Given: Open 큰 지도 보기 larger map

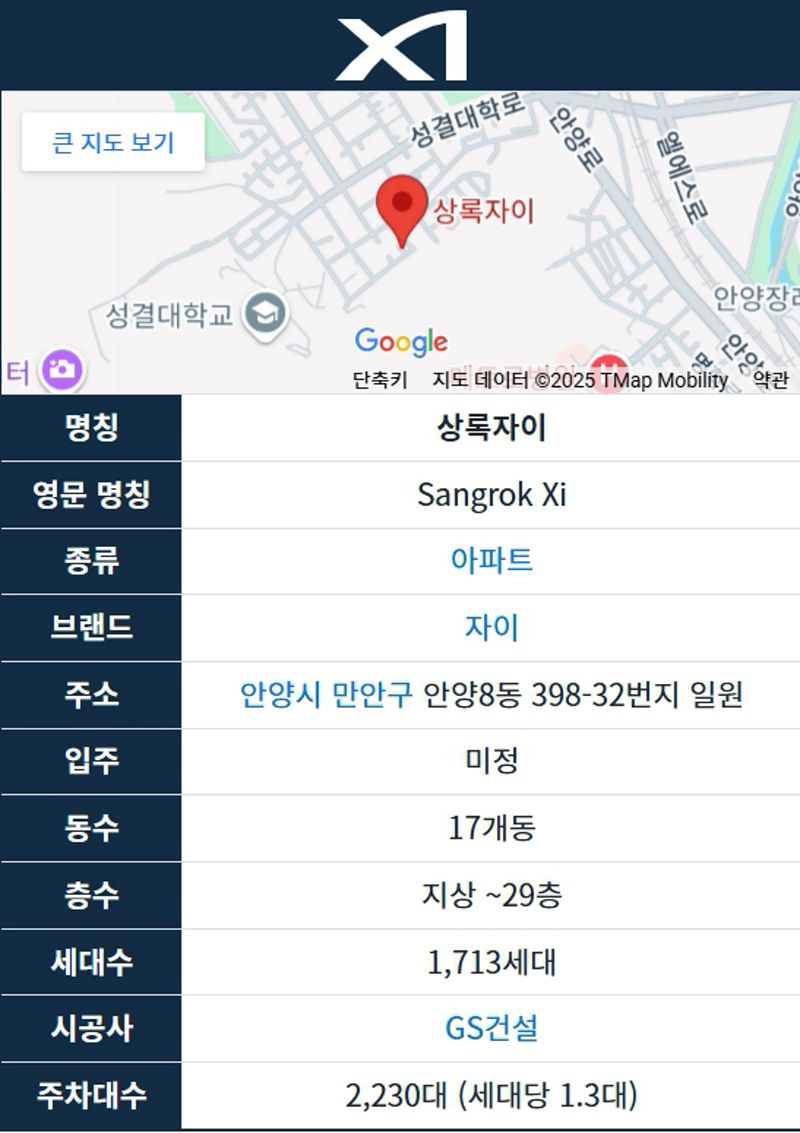Looking at the screenshot, I should [x=113, y=142].
